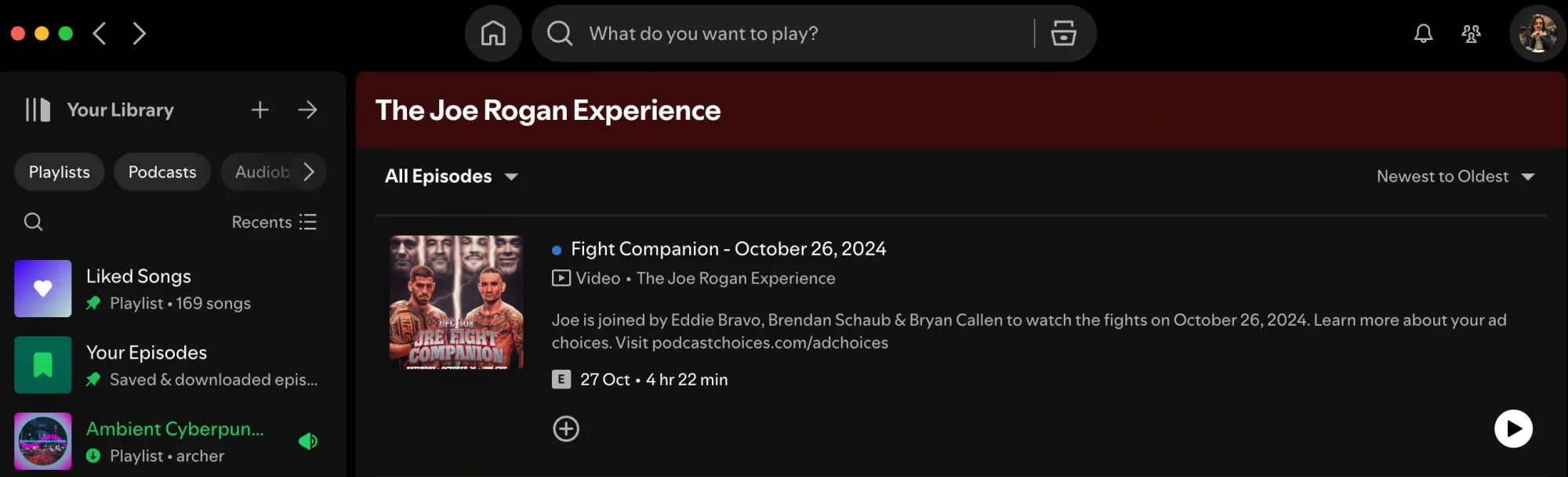Play the Fight Companion episode
Viewport: 1568px width, 477px height.
1514,428
